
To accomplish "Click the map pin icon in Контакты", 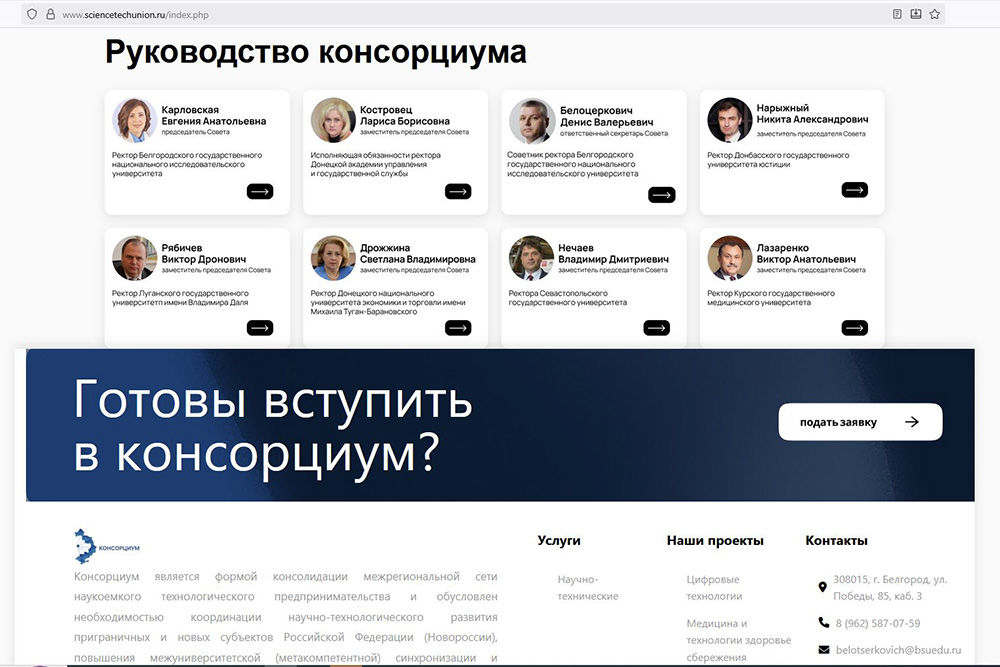I will click(x=823, y=587).
